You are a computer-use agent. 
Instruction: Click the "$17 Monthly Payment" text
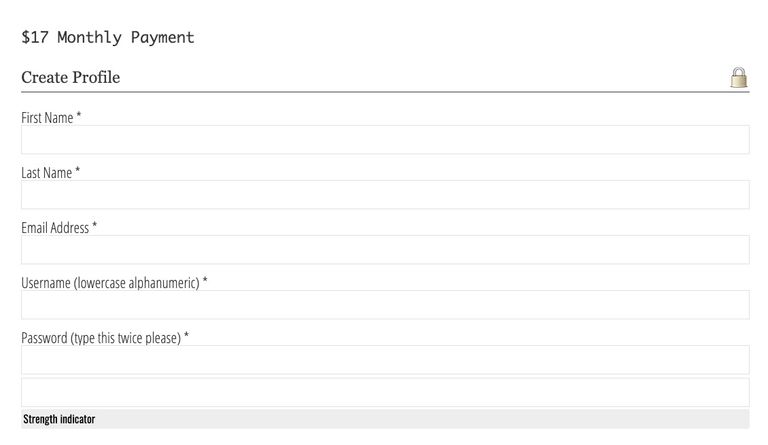[x=108, y=38]
